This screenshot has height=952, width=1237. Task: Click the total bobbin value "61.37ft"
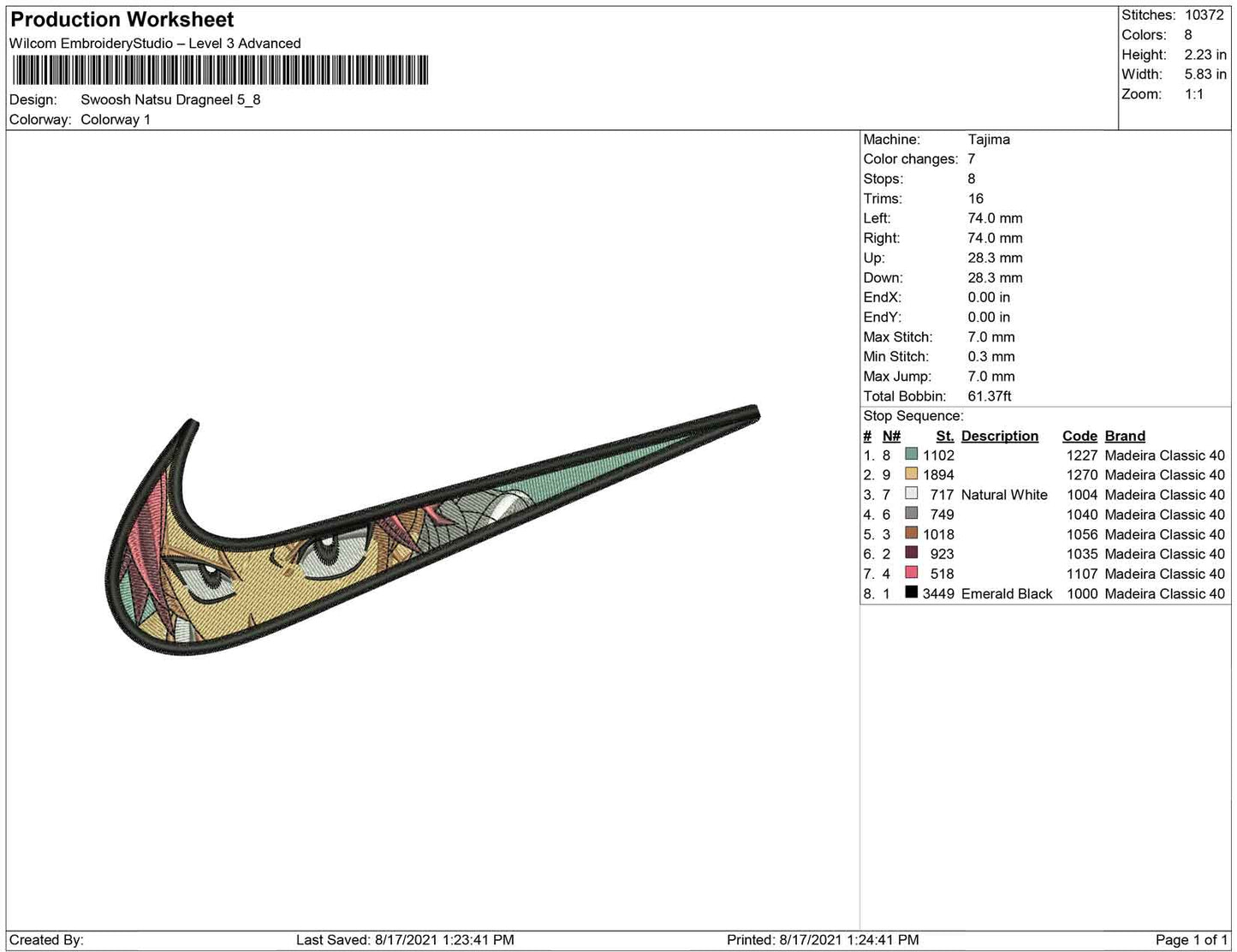(x=990, y=396)
